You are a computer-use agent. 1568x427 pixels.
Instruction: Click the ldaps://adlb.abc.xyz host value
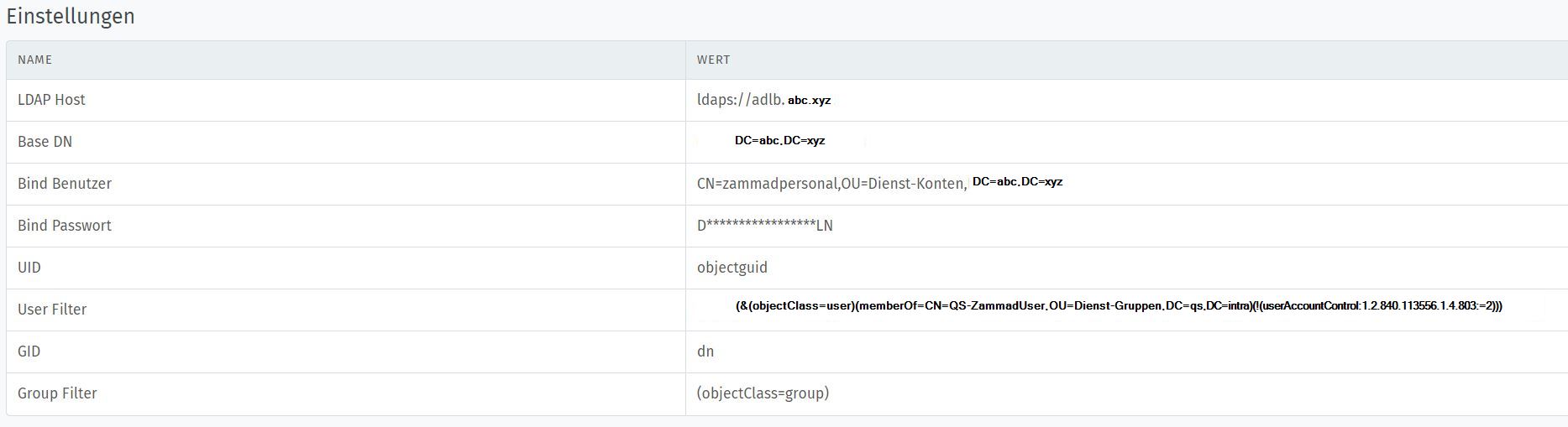click(x=764, y=100)
